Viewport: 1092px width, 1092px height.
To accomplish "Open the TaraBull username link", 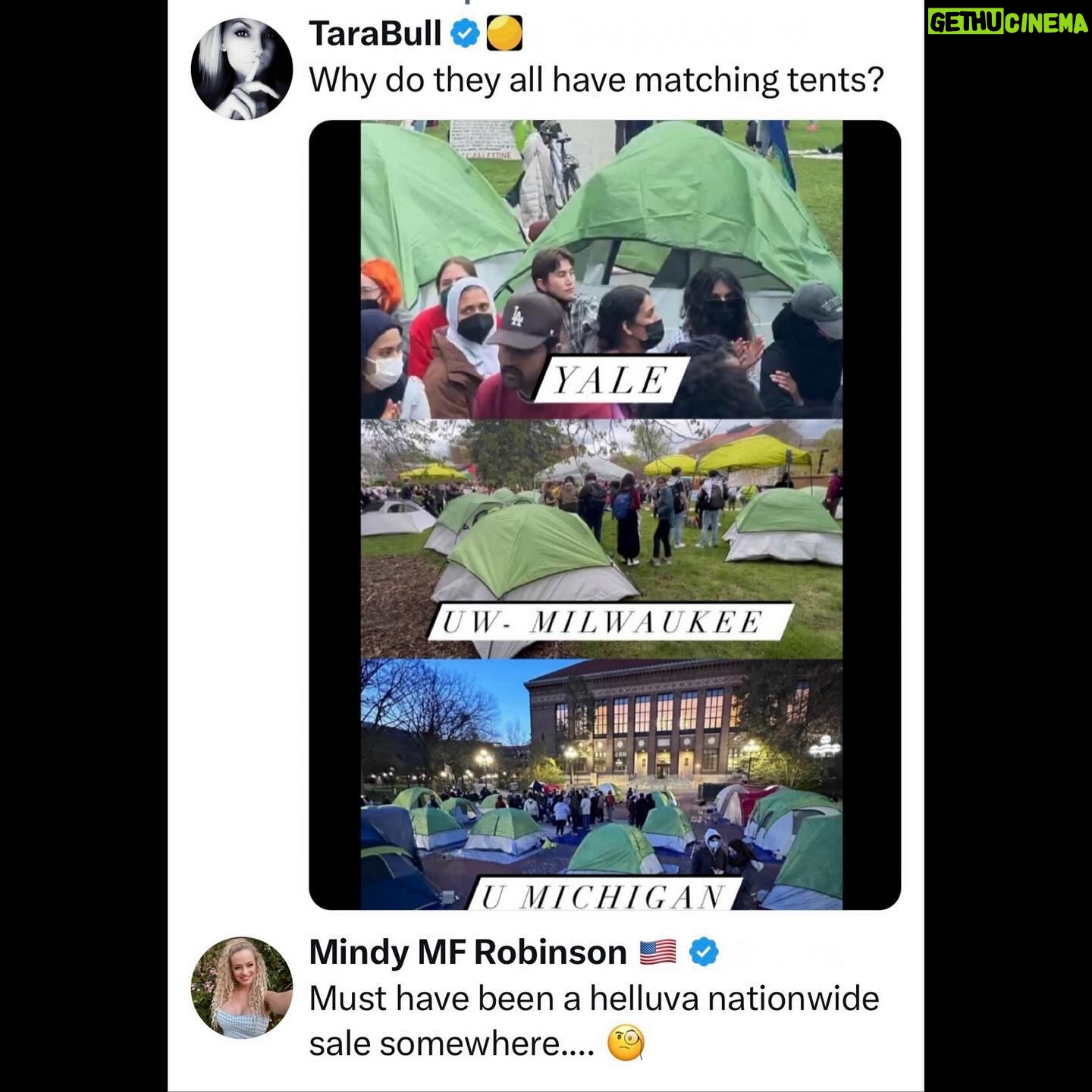I will pos(375,34).
